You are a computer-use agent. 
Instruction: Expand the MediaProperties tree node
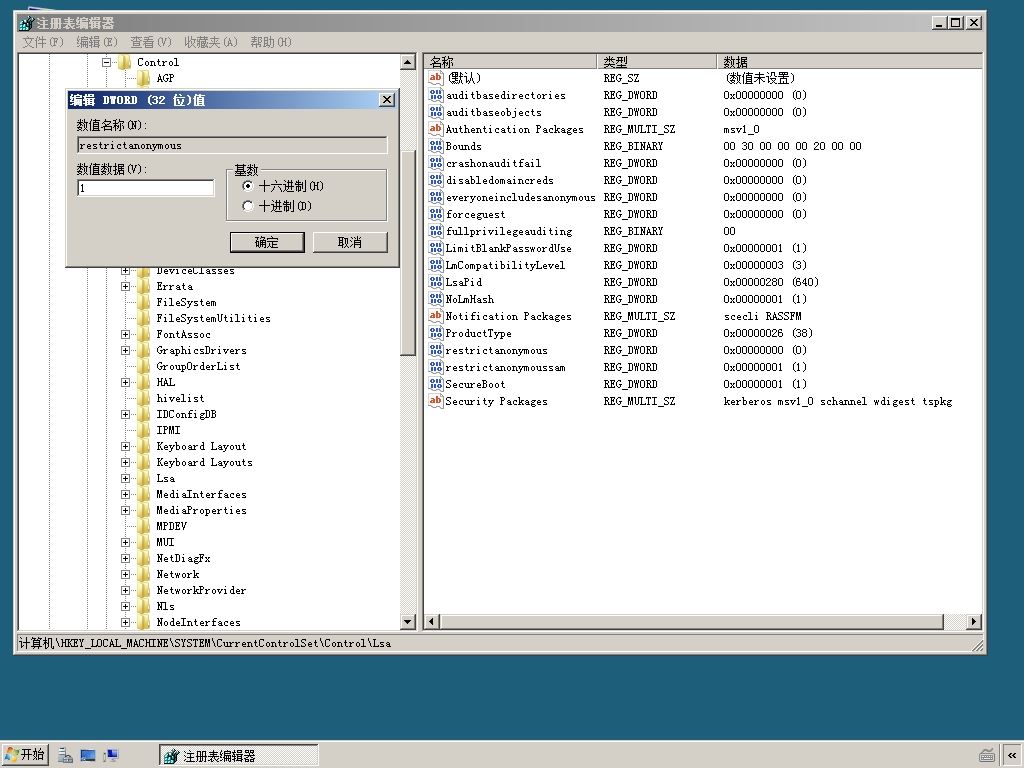[x=125, y=511]
